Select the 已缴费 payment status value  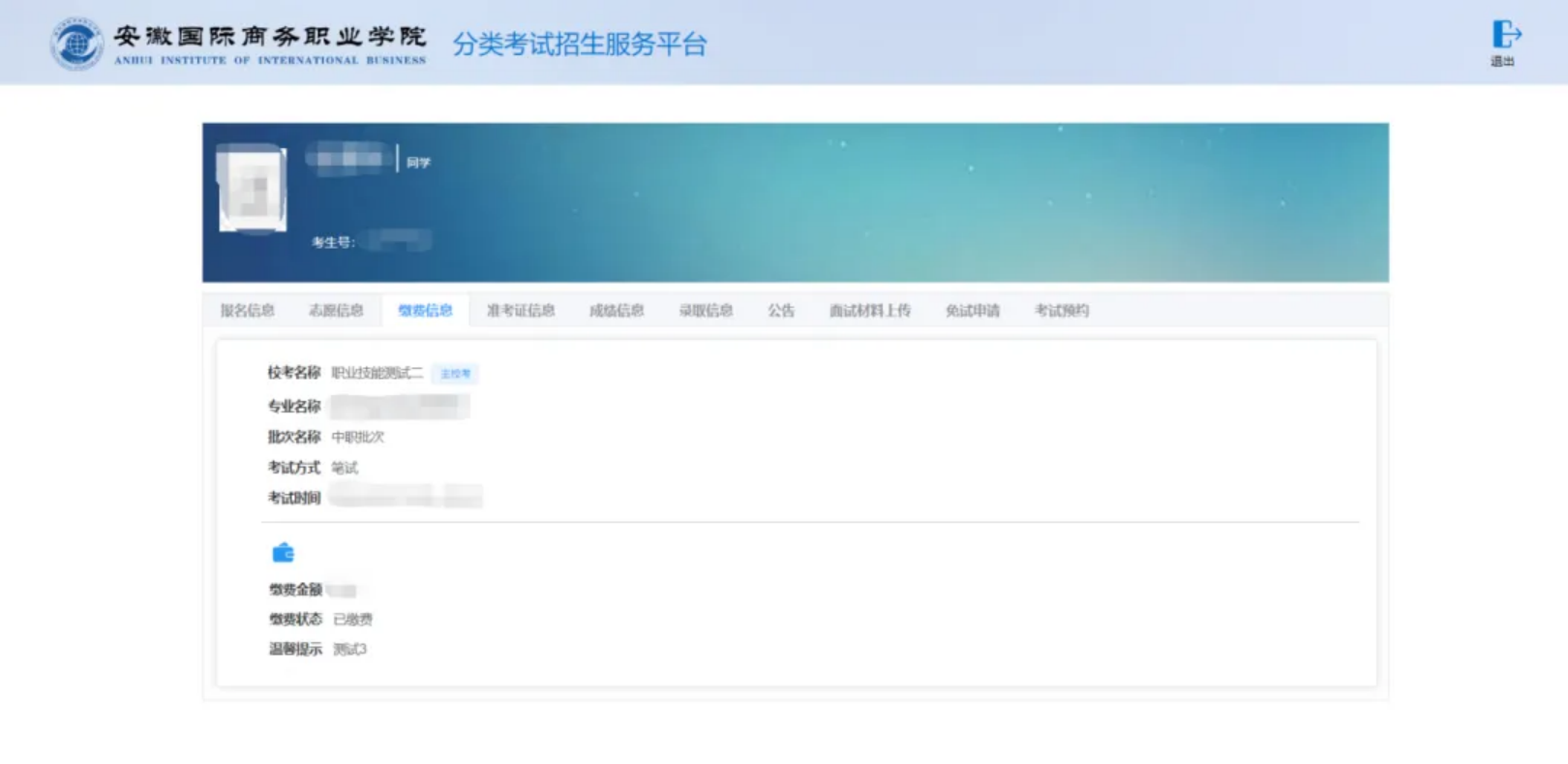coord(352,620)
